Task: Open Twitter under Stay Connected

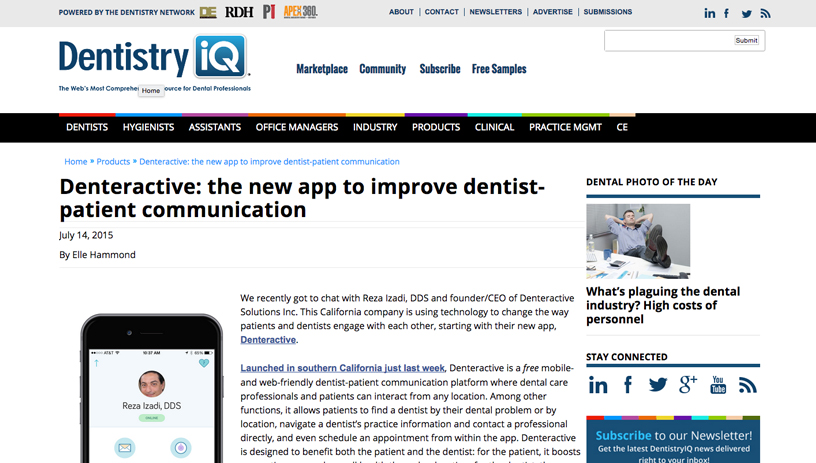Action: click(658, 385)
